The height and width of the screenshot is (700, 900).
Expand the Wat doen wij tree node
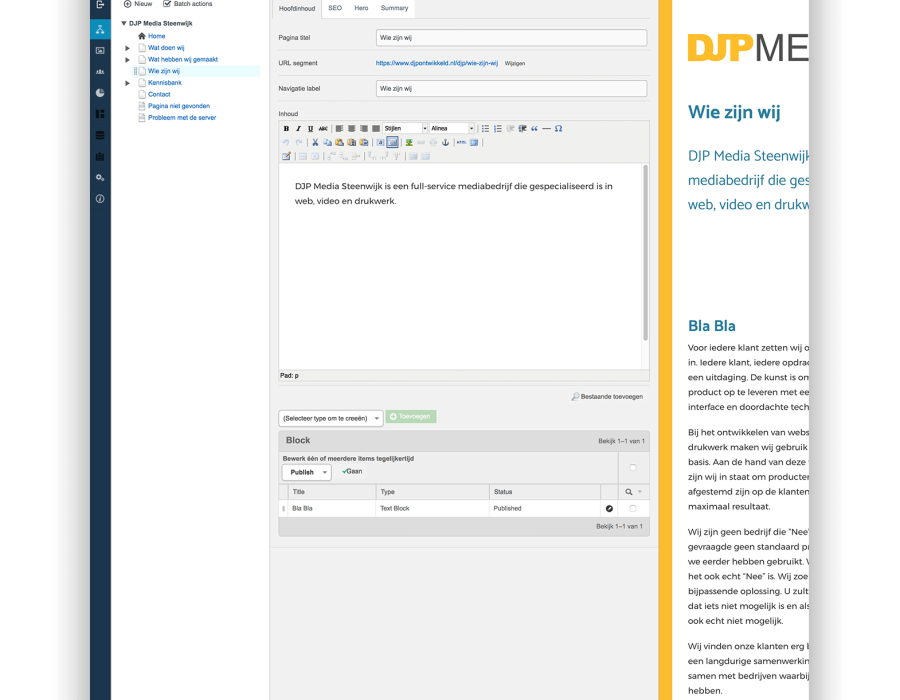click(x=127, y=48)
